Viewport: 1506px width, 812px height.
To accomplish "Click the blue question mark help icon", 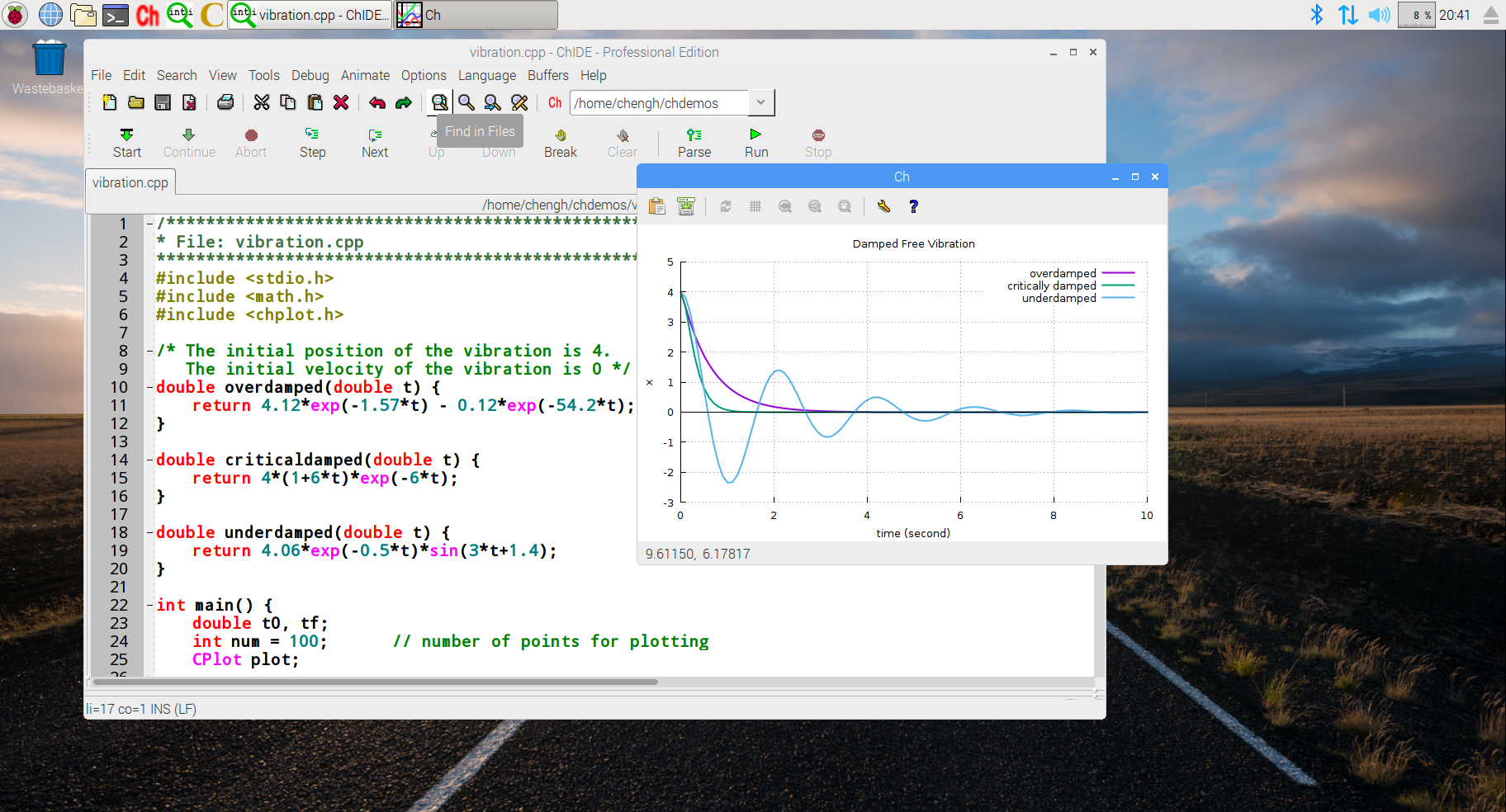I will pos(913,206).
